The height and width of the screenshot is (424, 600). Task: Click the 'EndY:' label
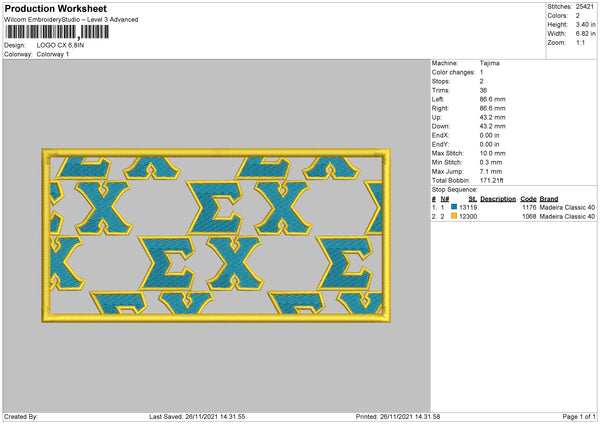pos(440,145)
